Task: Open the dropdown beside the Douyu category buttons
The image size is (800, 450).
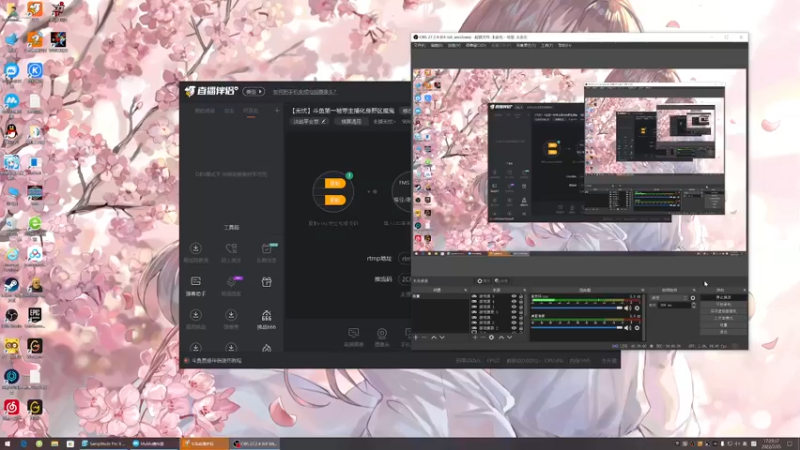Action: coord(384,121)
